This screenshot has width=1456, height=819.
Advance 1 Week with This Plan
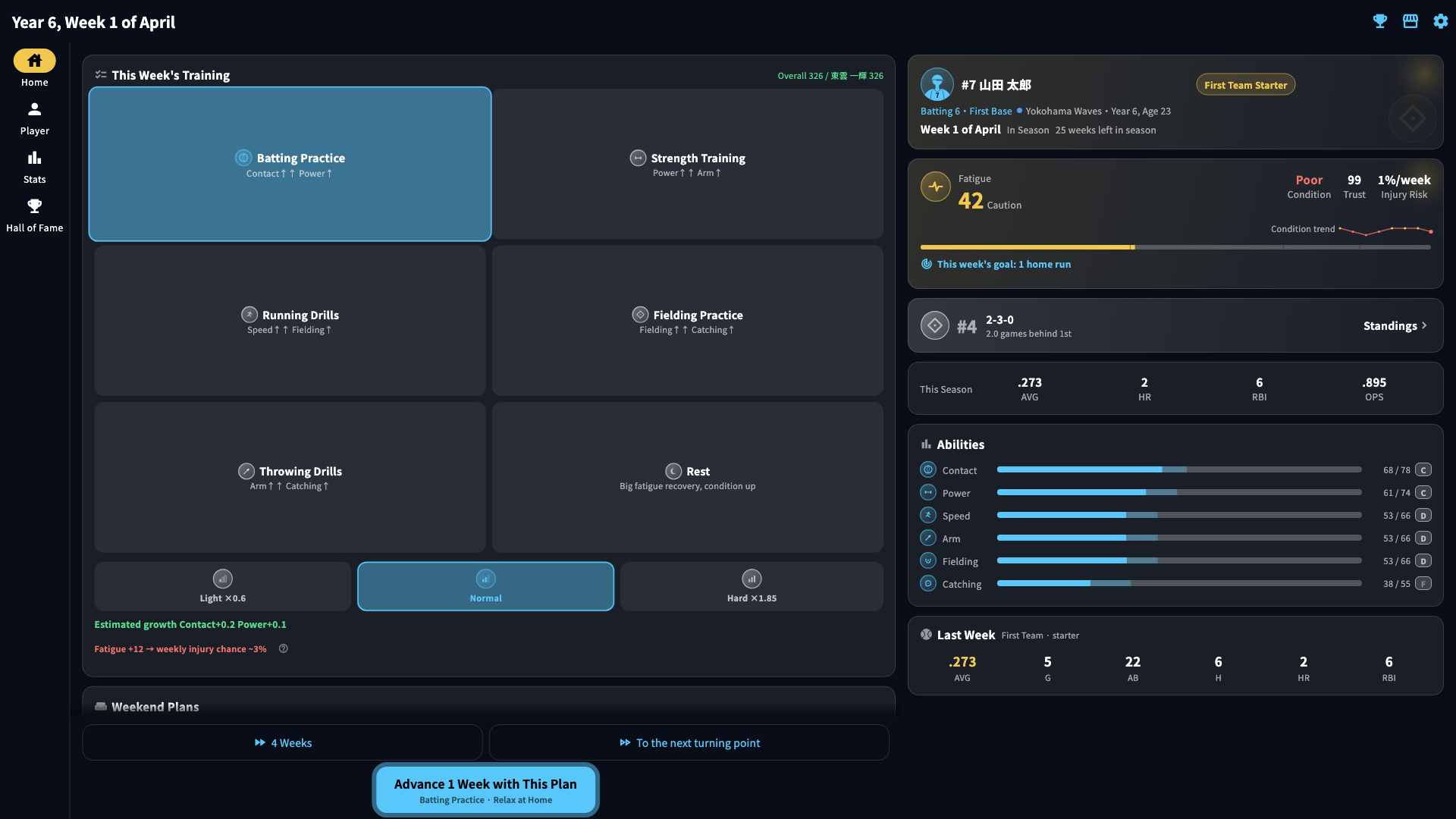tap(485, 789)
